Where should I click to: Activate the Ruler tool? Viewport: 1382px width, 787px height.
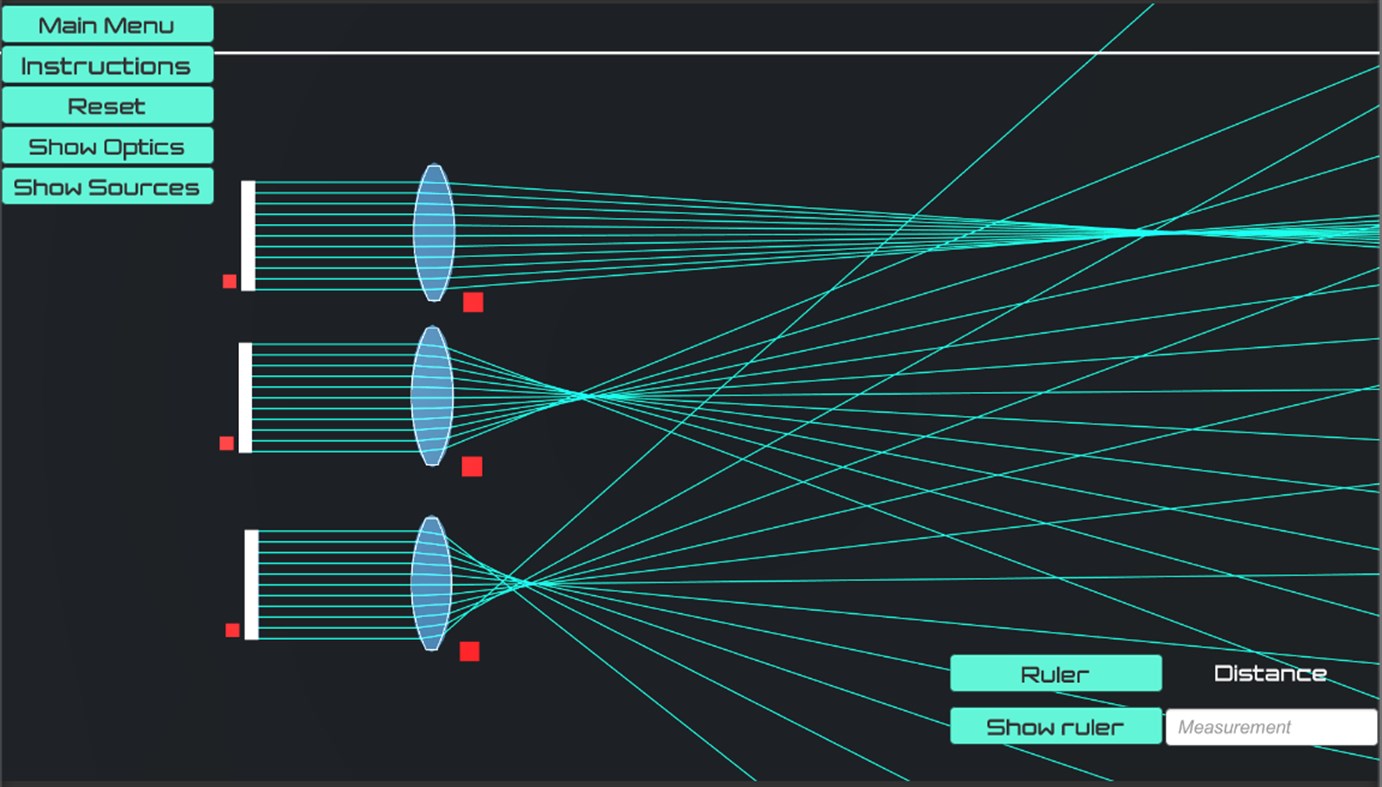(x=1055, y=673)
